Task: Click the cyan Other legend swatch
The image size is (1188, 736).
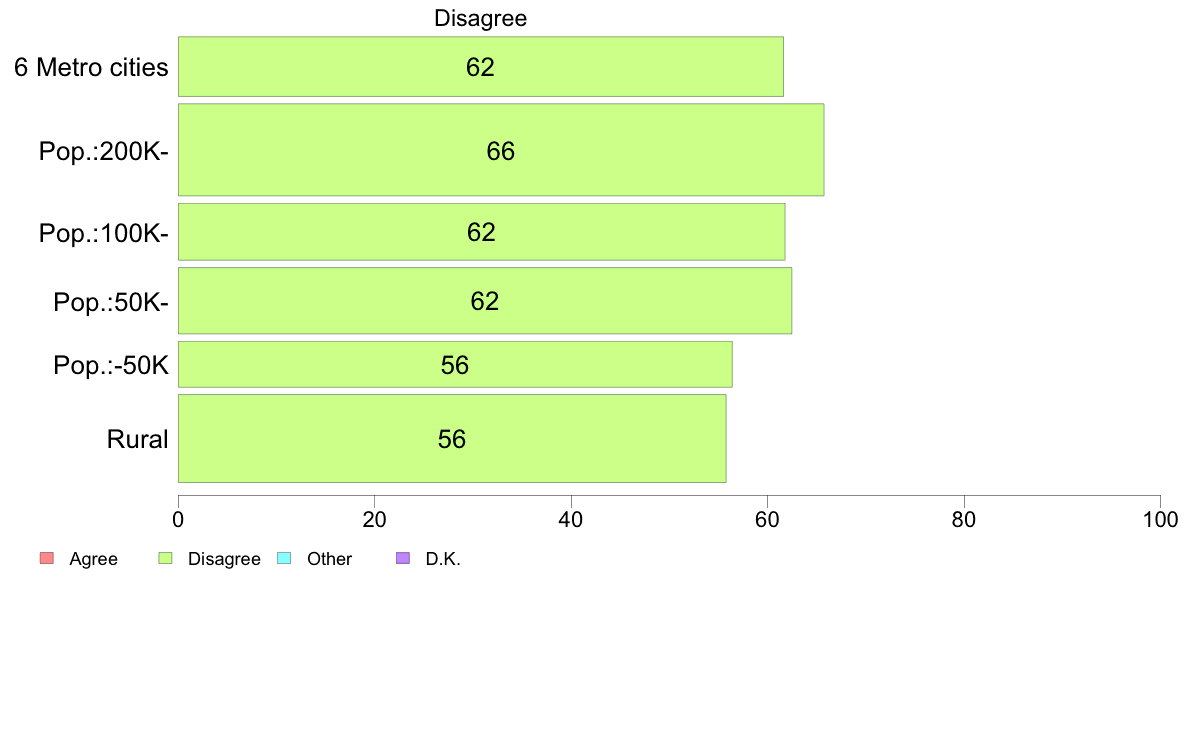Action: click(x=284, y=559)
